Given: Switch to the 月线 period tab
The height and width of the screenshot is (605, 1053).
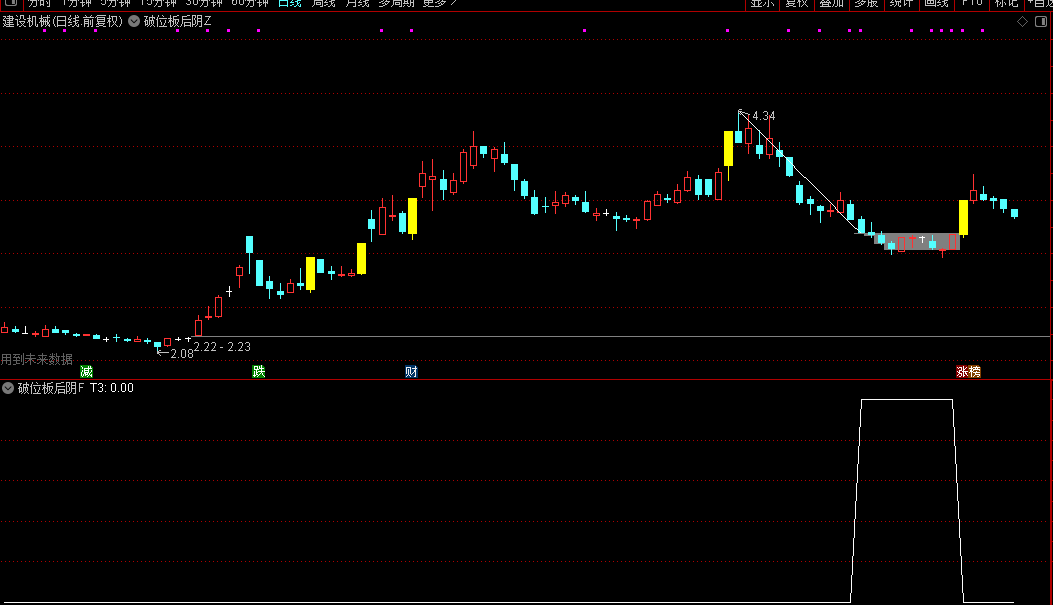Looking at the screenshot, I should (357, 3).
